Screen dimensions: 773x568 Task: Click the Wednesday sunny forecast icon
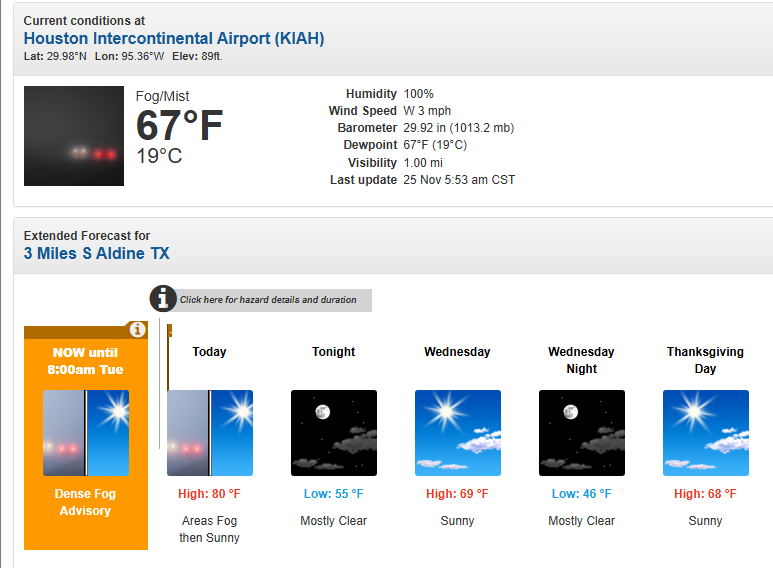point(458,433)
